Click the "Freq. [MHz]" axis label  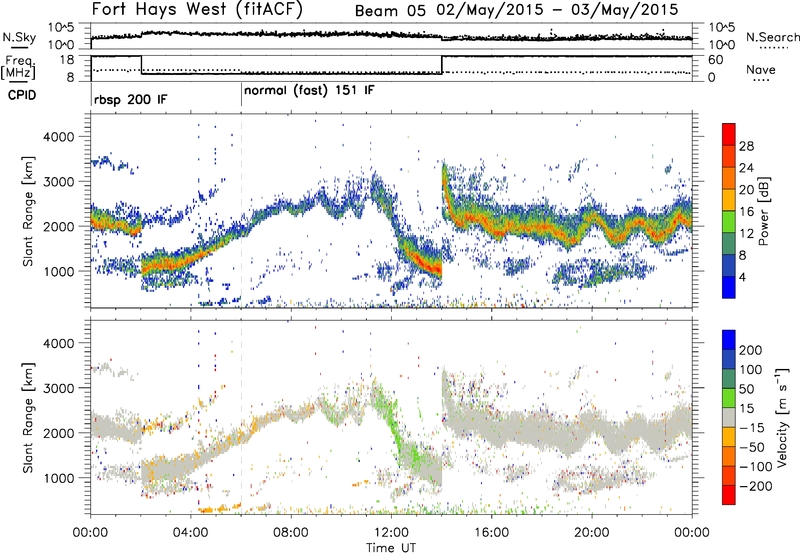20,68
